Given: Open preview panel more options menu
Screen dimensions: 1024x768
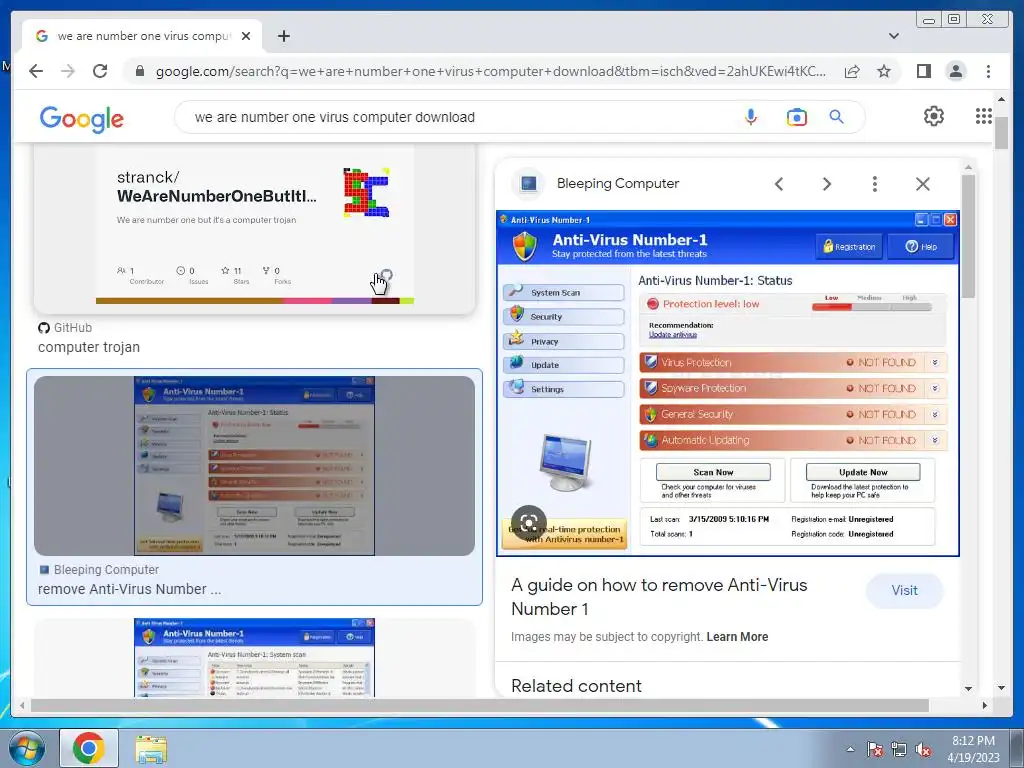Looking at the screenshot, I should pyautogui.click(x=874, y=184).
